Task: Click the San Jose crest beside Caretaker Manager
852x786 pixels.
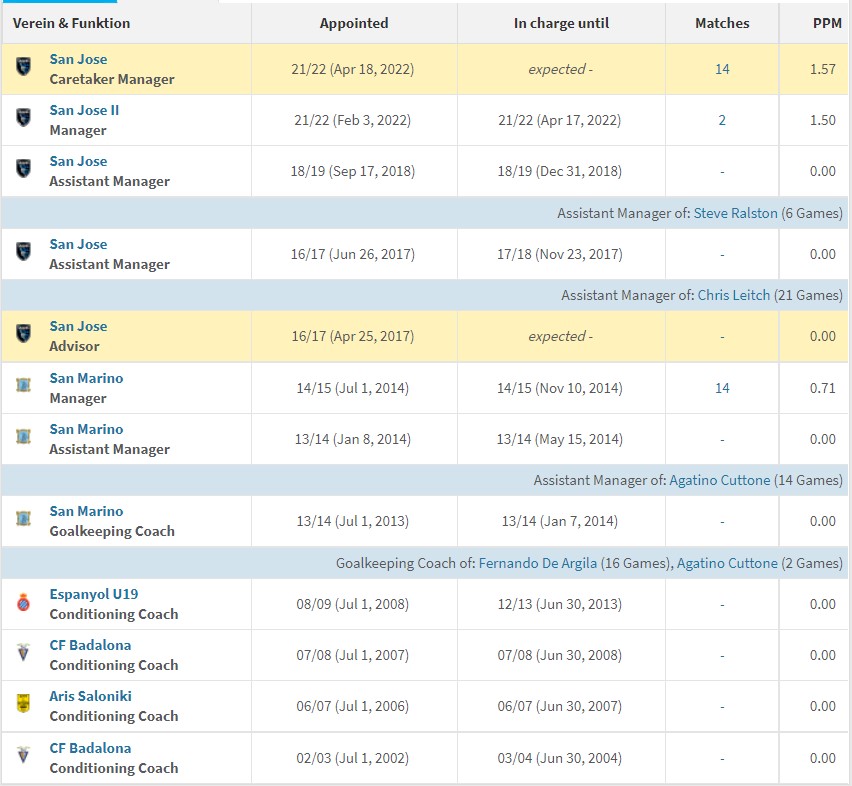Action: coord(22,69)
